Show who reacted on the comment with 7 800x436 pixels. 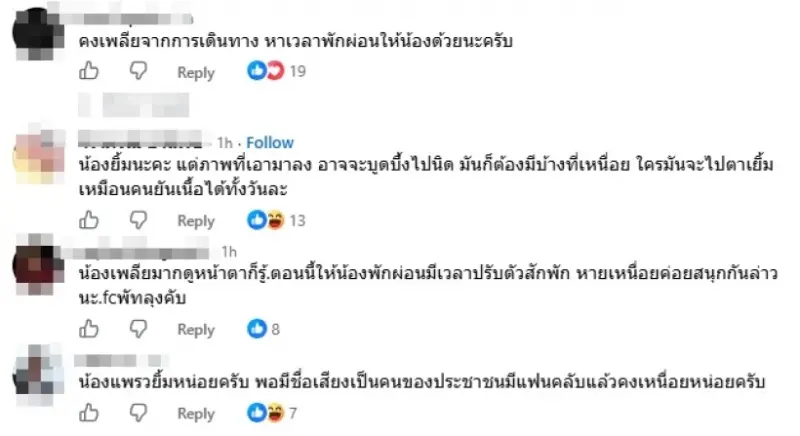click(272, 413)
